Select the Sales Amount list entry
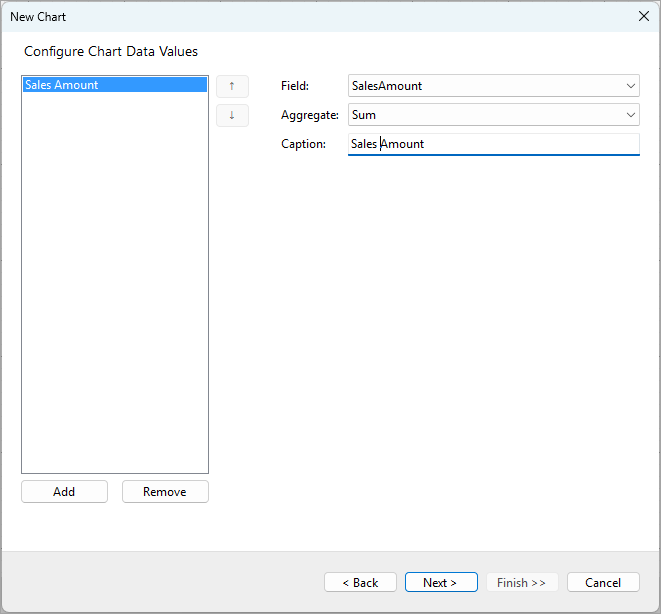This screenshot has width=661, height=614. click(x=115, y=85)
